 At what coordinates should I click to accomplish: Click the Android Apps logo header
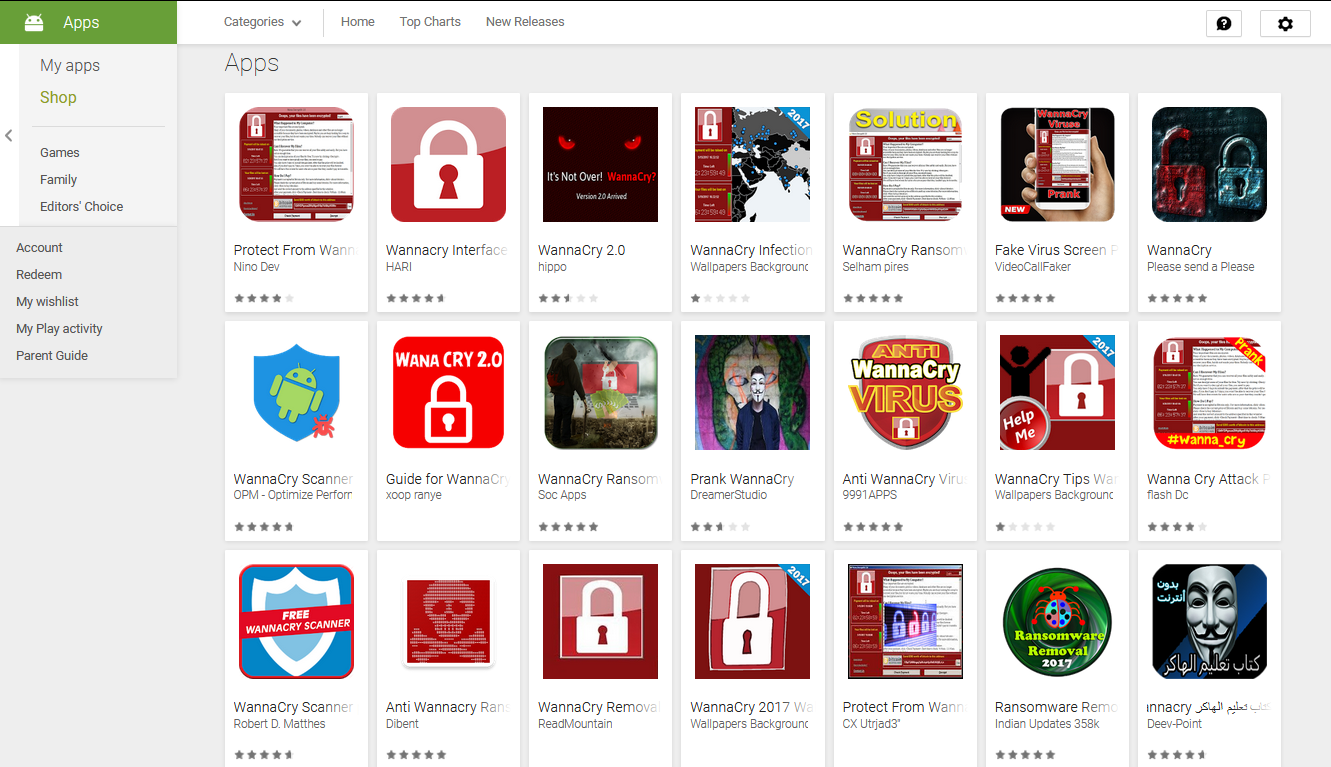(x=88, y=22)
